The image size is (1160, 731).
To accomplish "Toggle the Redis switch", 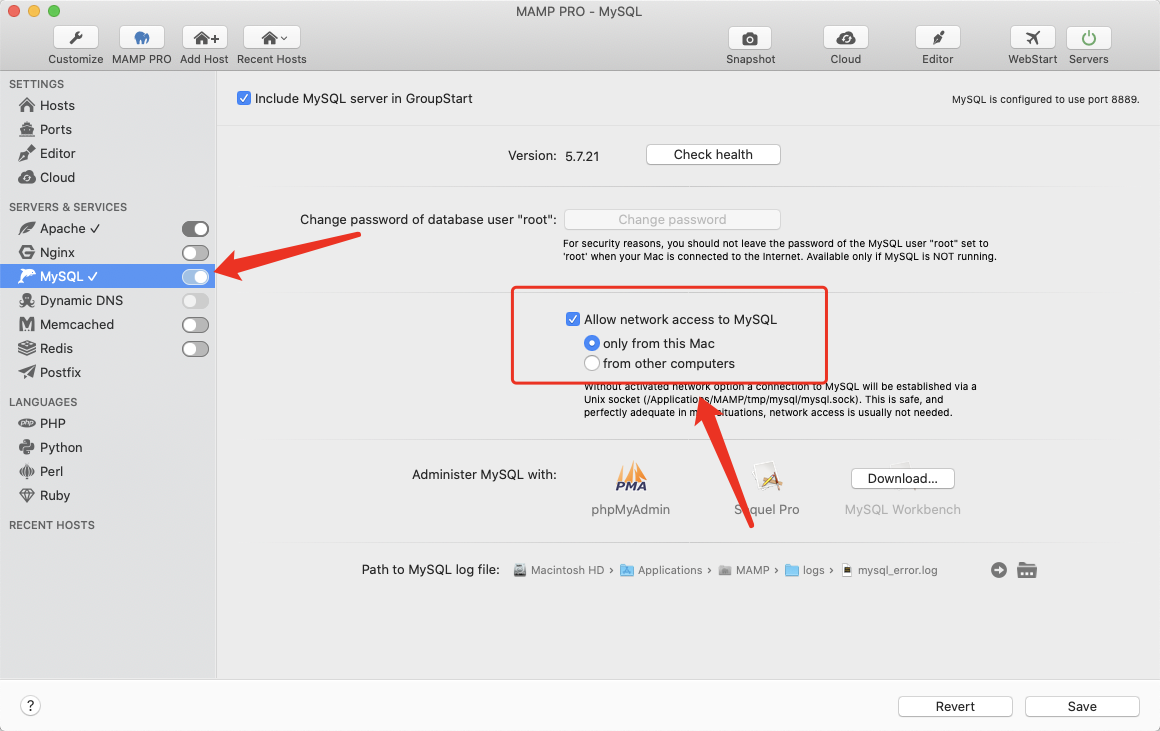I will (195, 349).
